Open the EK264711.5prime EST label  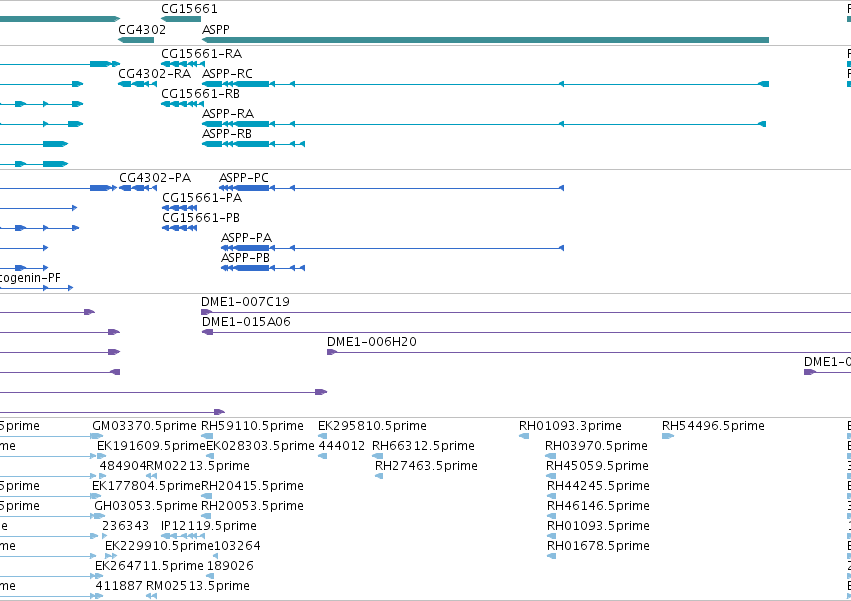149,566
